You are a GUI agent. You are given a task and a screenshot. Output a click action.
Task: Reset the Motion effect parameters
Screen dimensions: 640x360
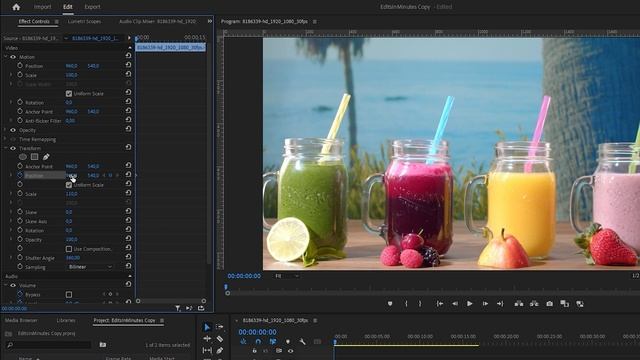(x=128, y=56)
